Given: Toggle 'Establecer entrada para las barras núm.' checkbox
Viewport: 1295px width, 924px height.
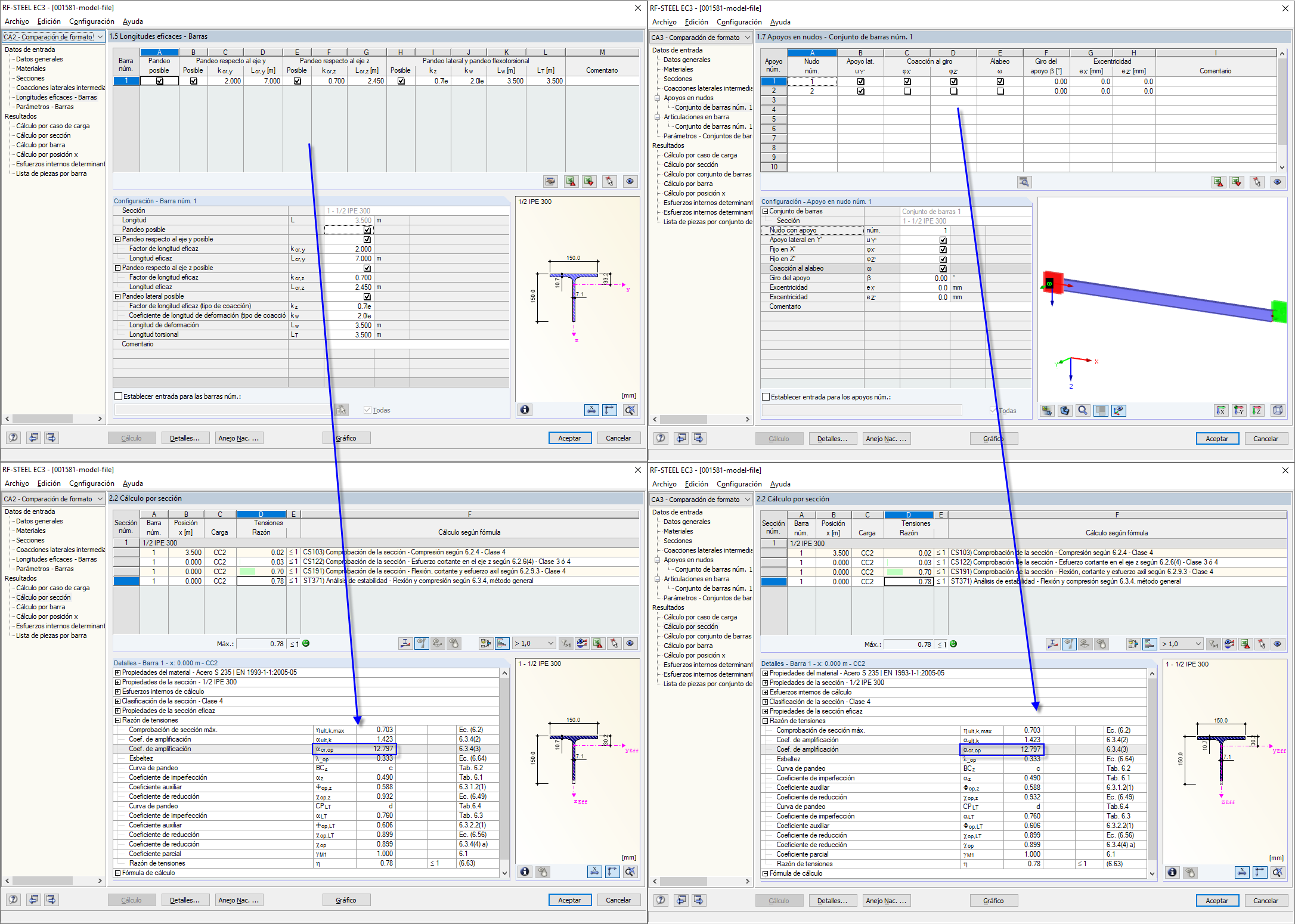Looking at the screenshot, I should pyautogui.click(x=118, y=396).
